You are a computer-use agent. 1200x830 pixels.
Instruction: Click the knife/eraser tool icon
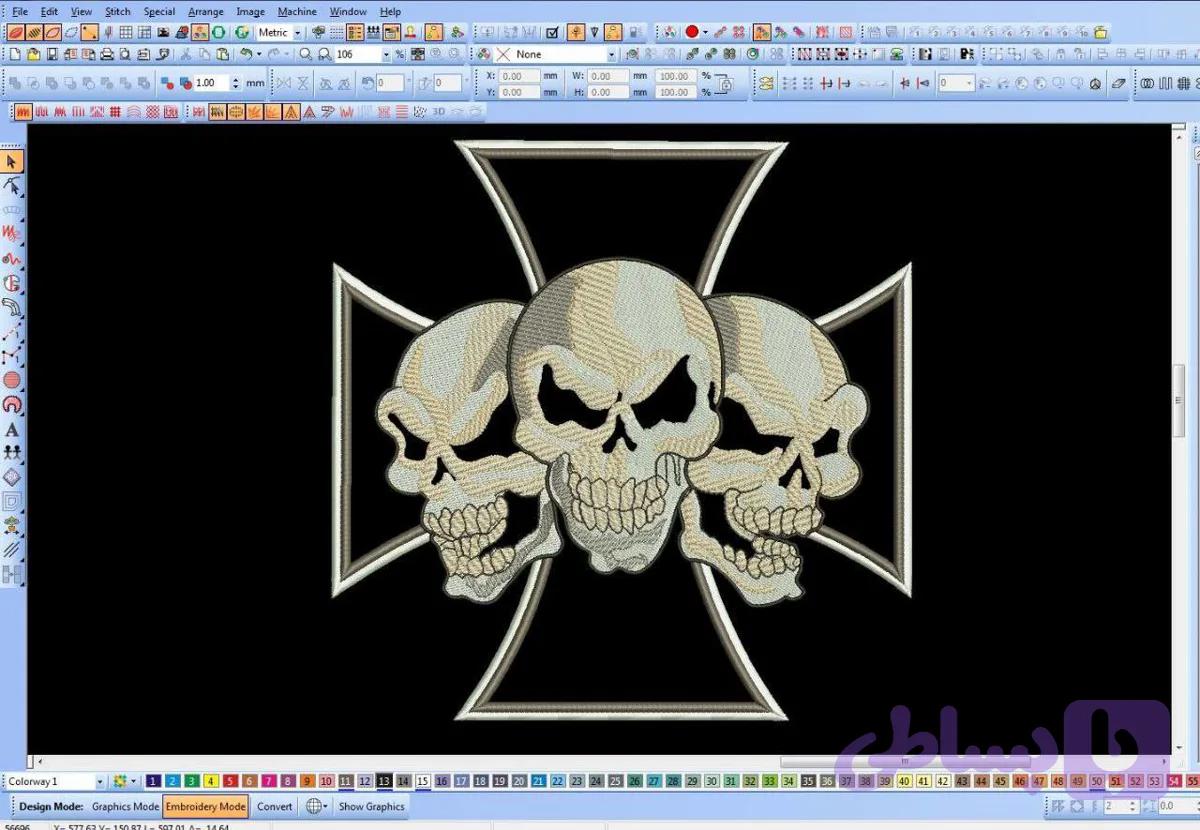[x=1118, y=83]
